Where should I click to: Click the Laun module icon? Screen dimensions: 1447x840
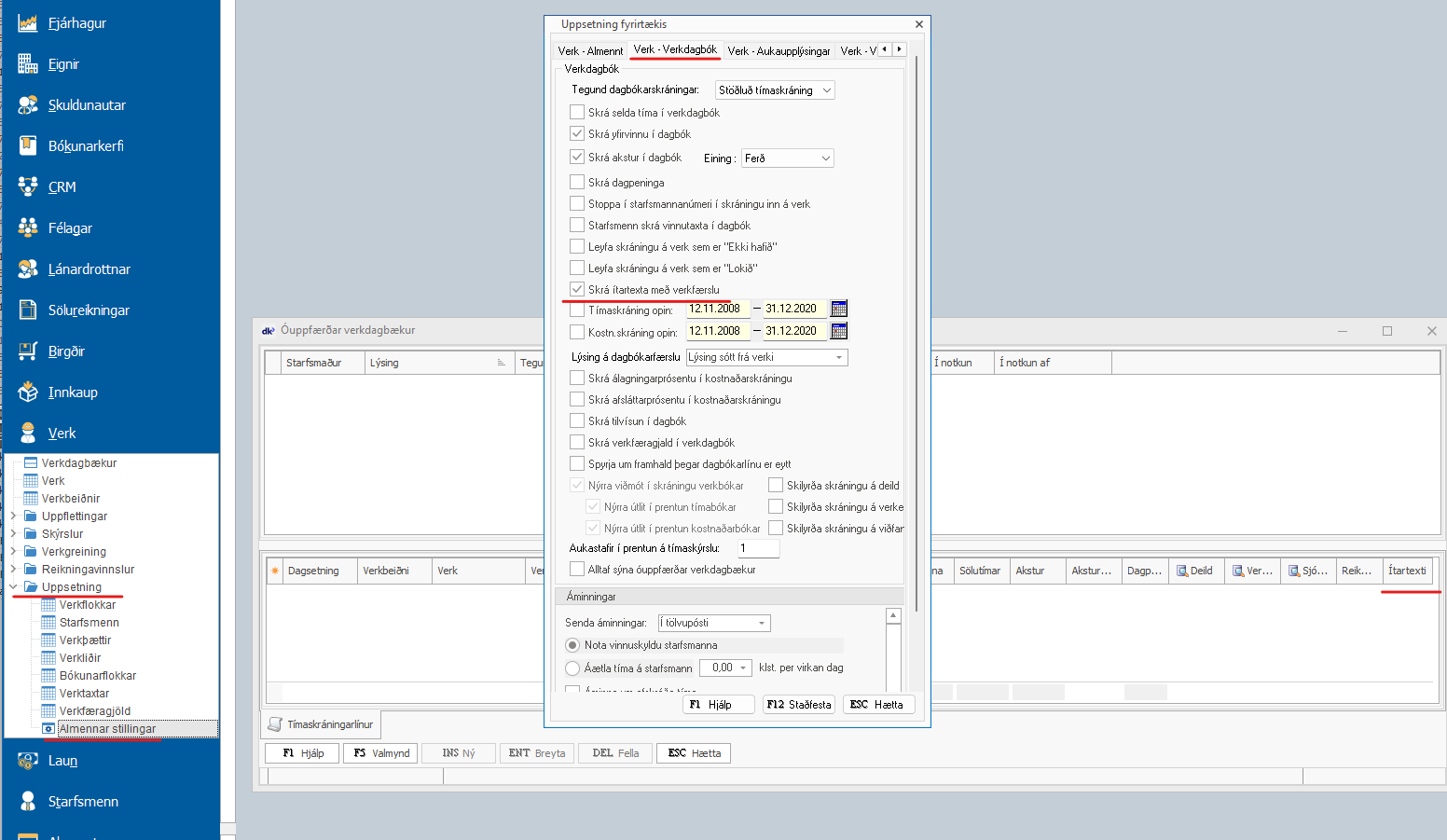(28, 761)
